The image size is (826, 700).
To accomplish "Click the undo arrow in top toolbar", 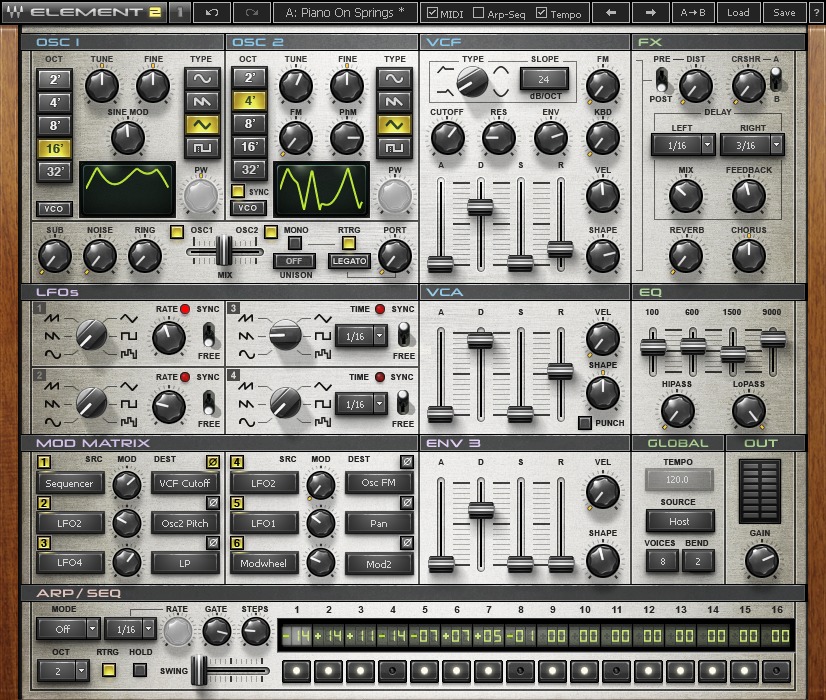I will point(212,13).
